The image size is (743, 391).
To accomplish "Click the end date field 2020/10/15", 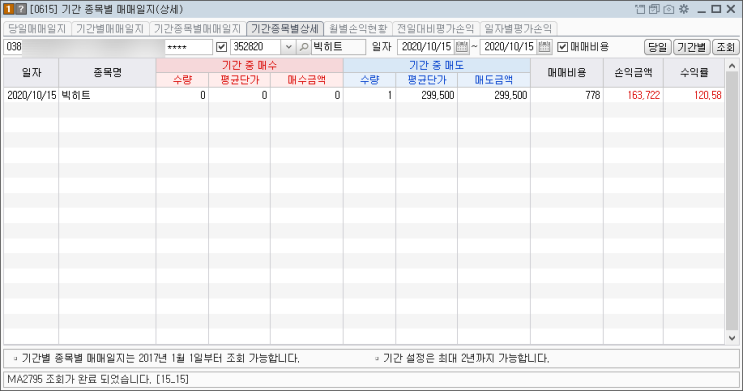I will click(x=509, y=47).
